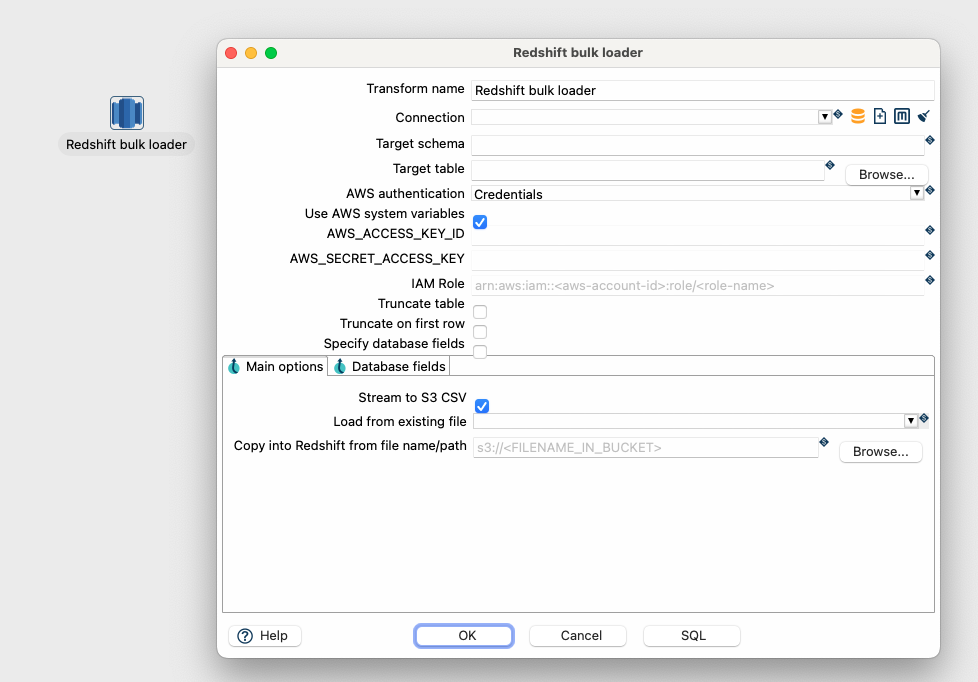Open the Load from existing file dropdown
The height and width of the screenshot is (682, 978).
[910, 421]
